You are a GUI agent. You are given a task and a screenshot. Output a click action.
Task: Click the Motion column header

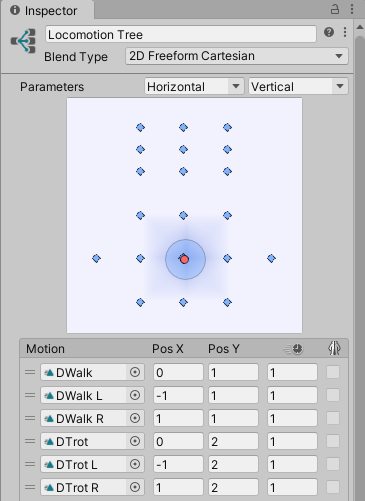point(45,349)
